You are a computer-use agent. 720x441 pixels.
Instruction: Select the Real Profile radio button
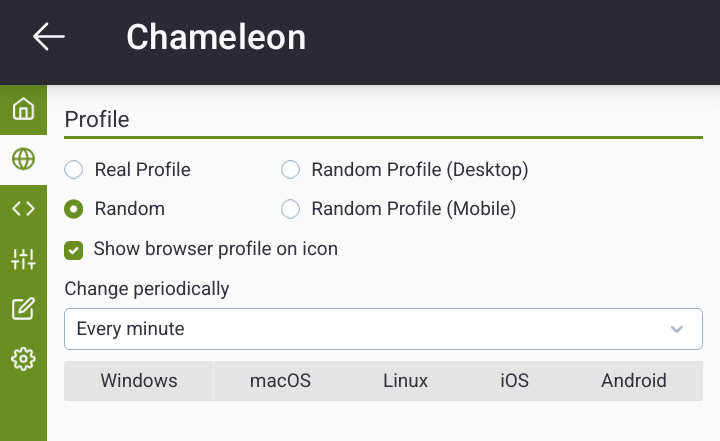[74, 170]
